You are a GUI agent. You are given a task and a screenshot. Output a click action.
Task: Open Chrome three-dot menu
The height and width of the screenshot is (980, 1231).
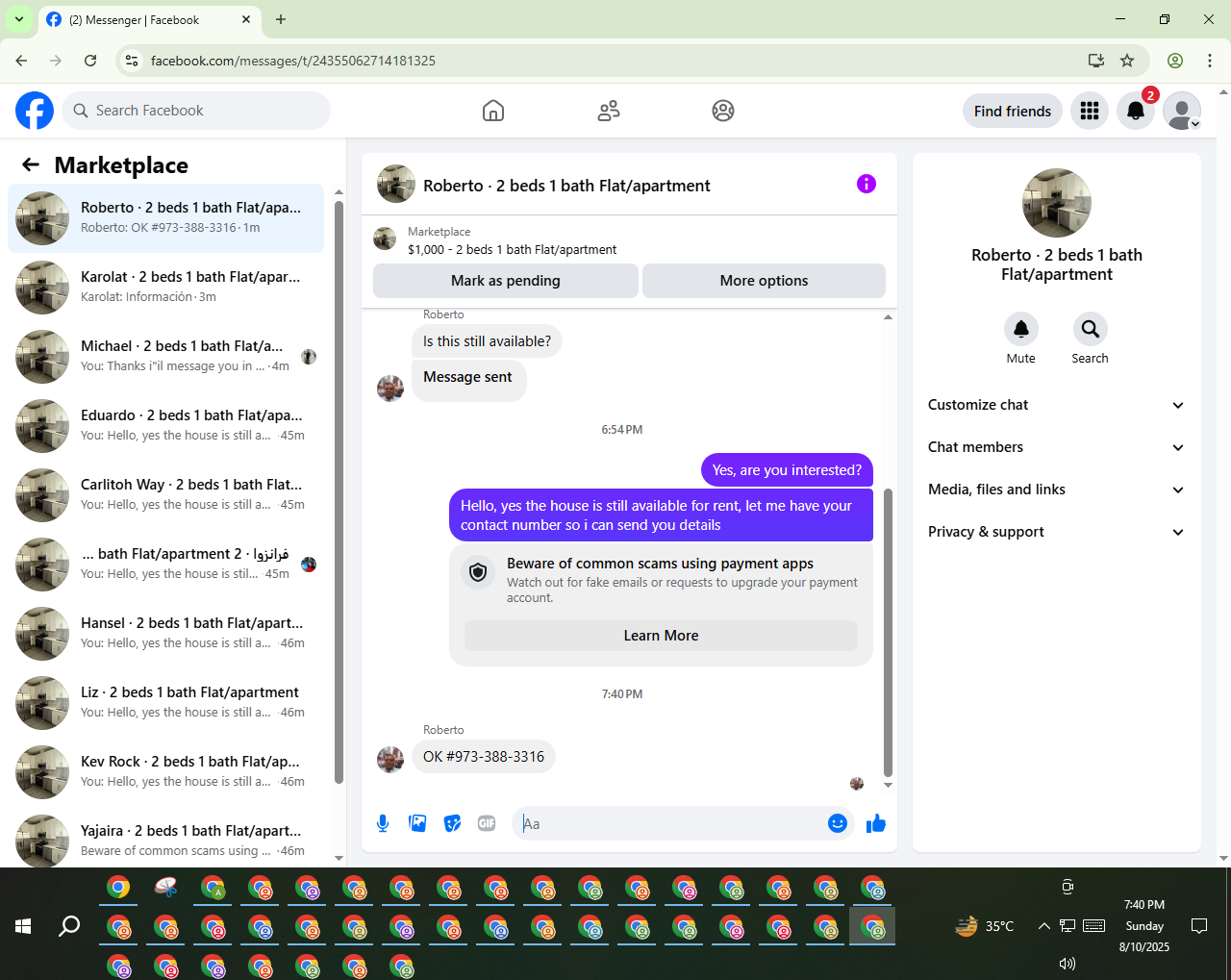pyautogui.click(x=1210, y=61)
